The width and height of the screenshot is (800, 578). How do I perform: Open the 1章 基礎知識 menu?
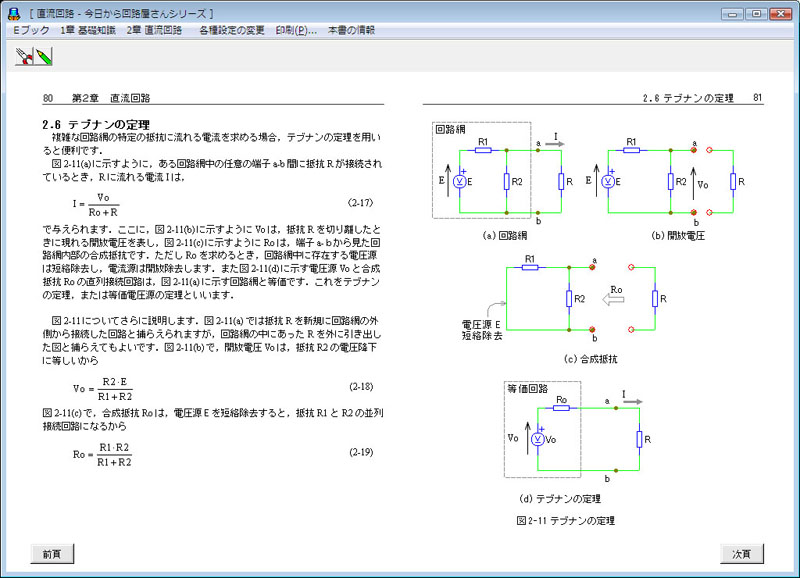[x=88, y=30]
